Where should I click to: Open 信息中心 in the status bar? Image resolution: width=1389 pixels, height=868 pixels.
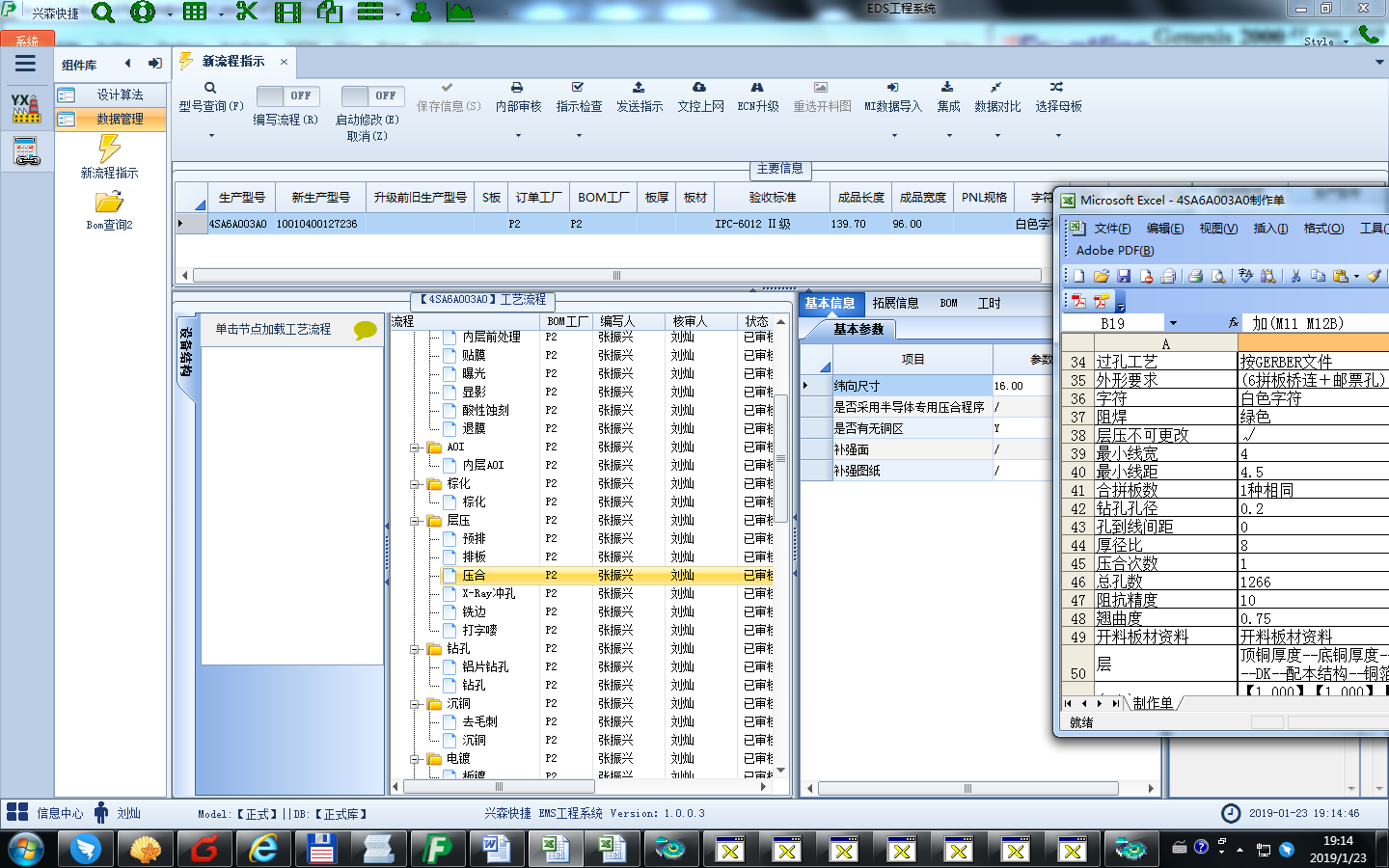[x=45, y=813]
